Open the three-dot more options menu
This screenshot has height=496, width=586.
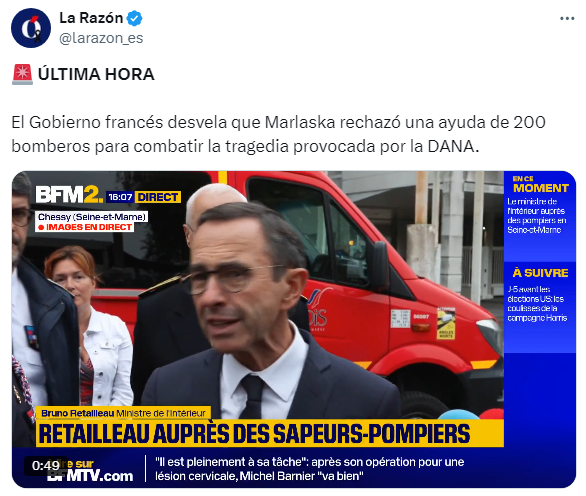pyautogui.click(x=567, y=18)
